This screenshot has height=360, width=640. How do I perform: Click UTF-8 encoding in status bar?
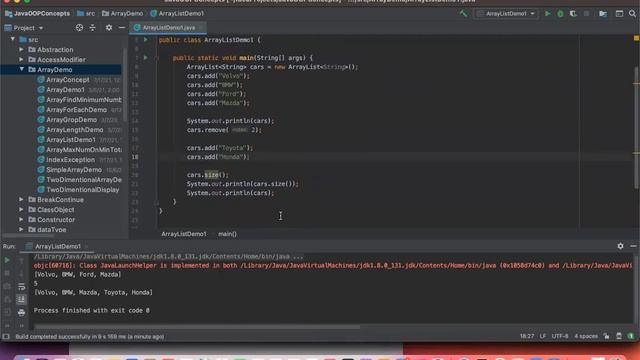pyautogui.click(x=560, y=336)
